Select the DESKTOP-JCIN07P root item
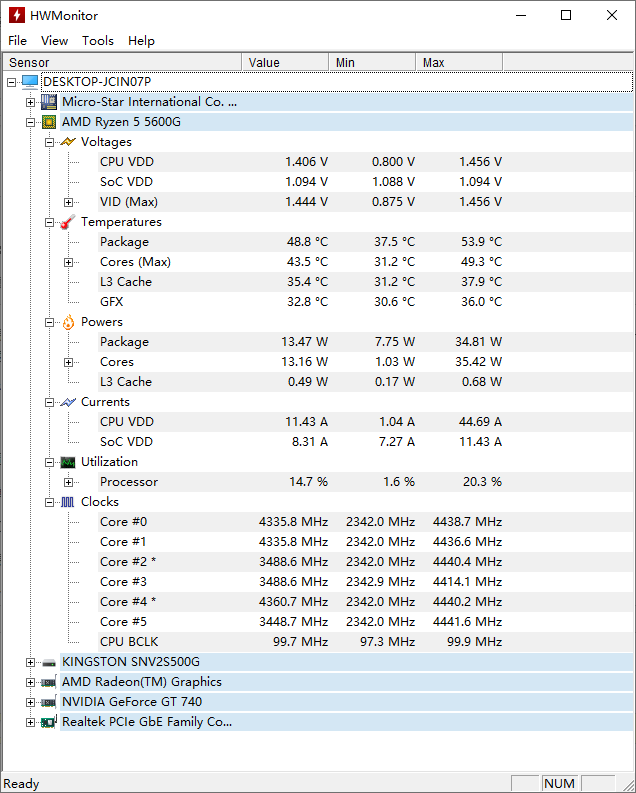The height and width of the screenshot is (793, 636). [97, 82]
